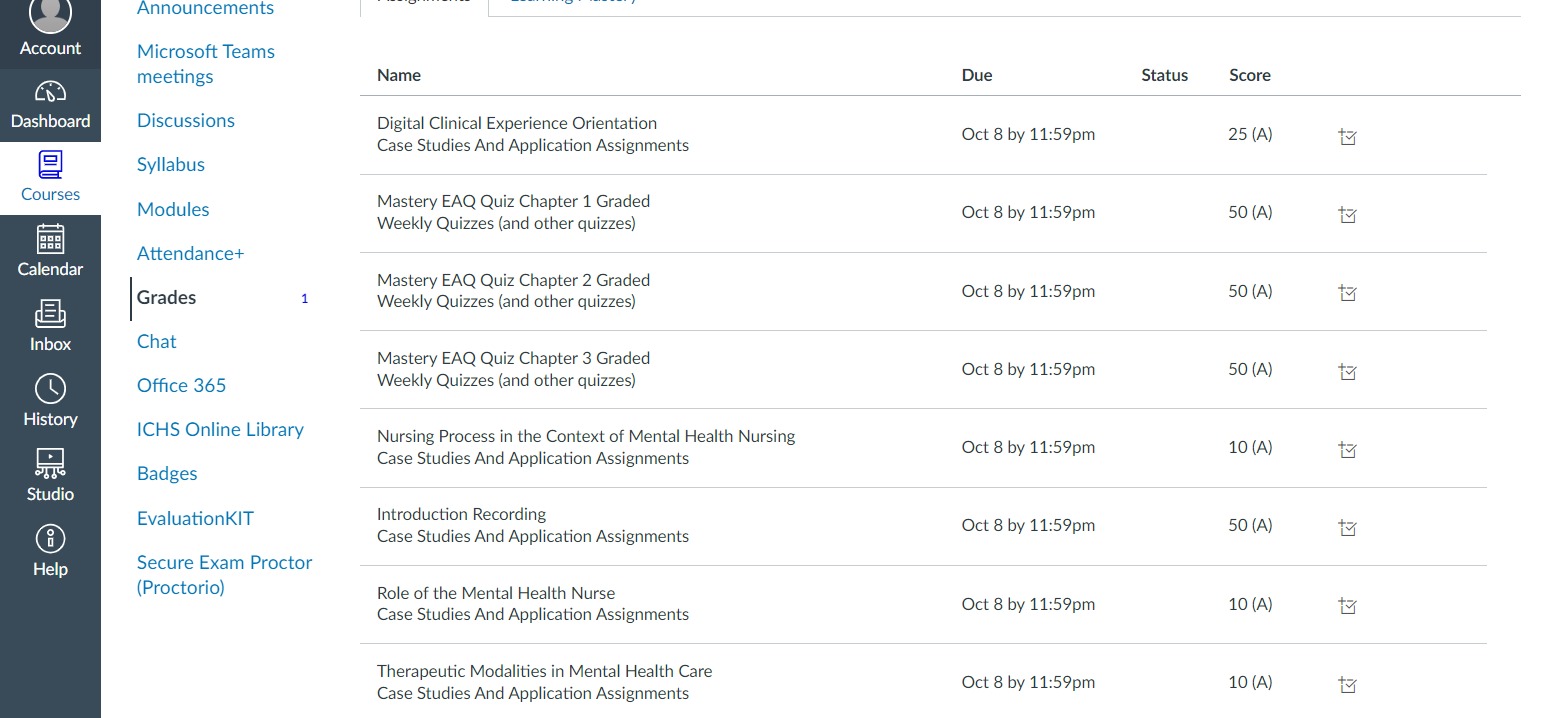Image resolution: width=1564 pixels, height=718 pixels.
Task: Open the Discussions course menu link
Action: (x=186, y=120)
